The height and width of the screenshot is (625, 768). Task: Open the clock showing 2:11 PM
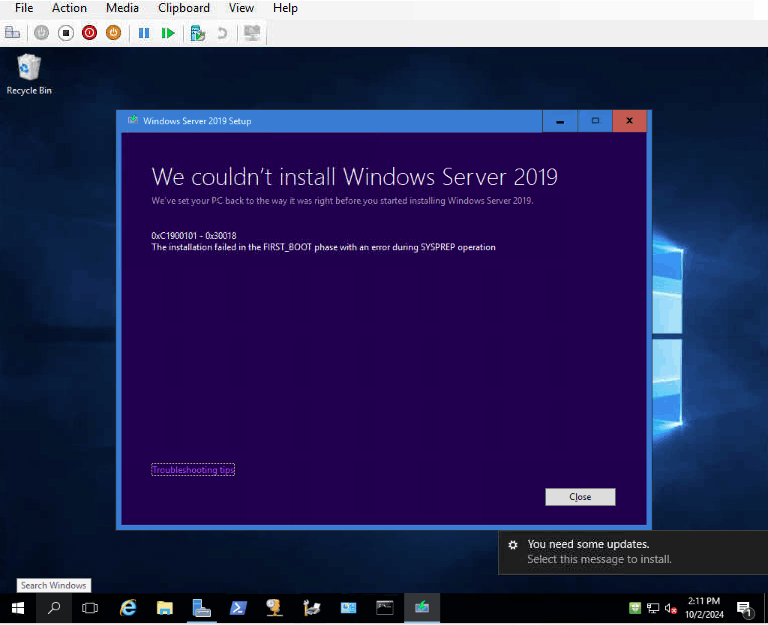pos(704,607)
